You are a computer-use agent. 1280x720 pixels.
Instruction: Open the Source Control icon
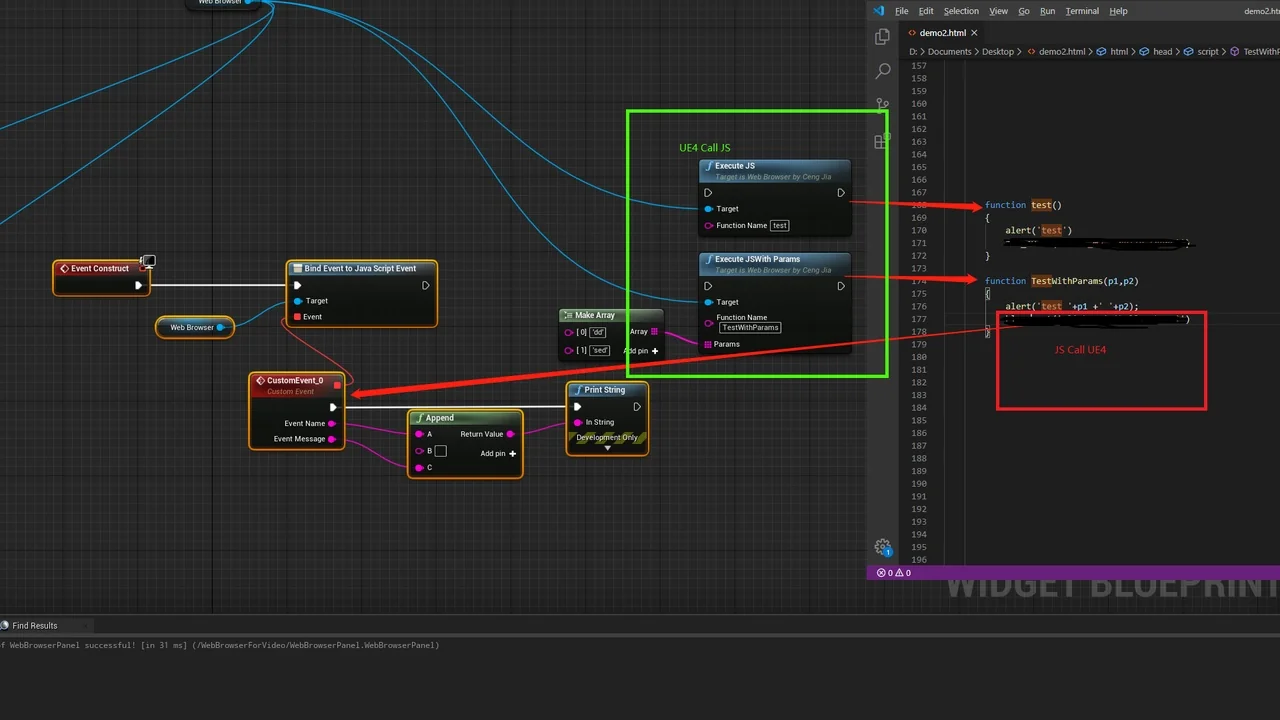tap(882, 105)
